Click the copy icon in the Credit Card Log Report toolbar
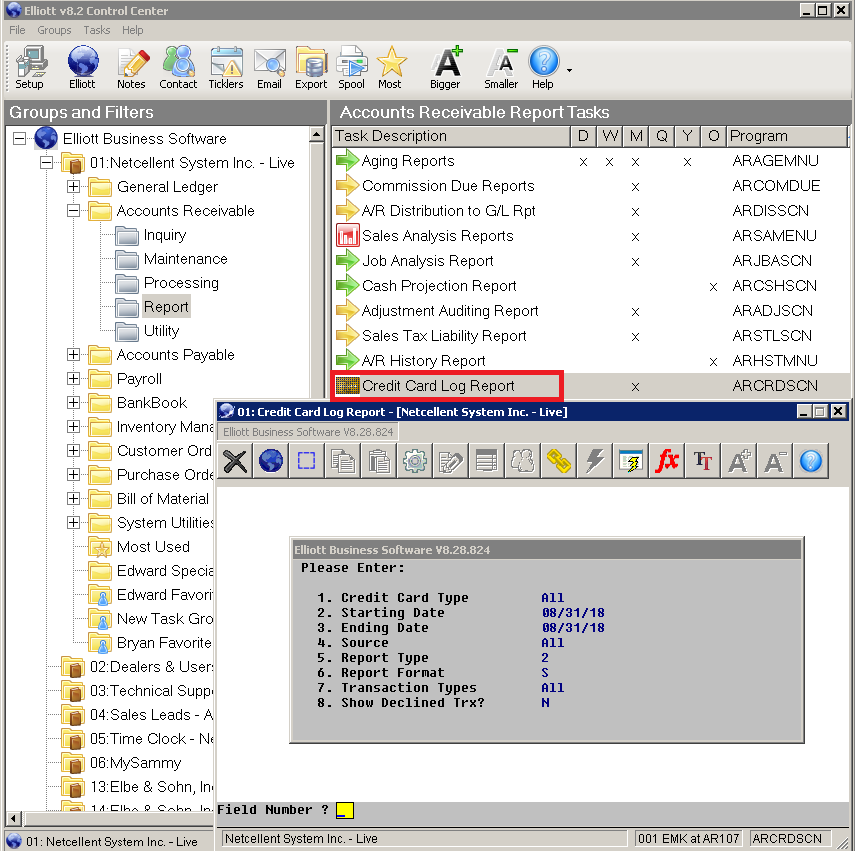This screenshot has height=851, width=855. 343,461
